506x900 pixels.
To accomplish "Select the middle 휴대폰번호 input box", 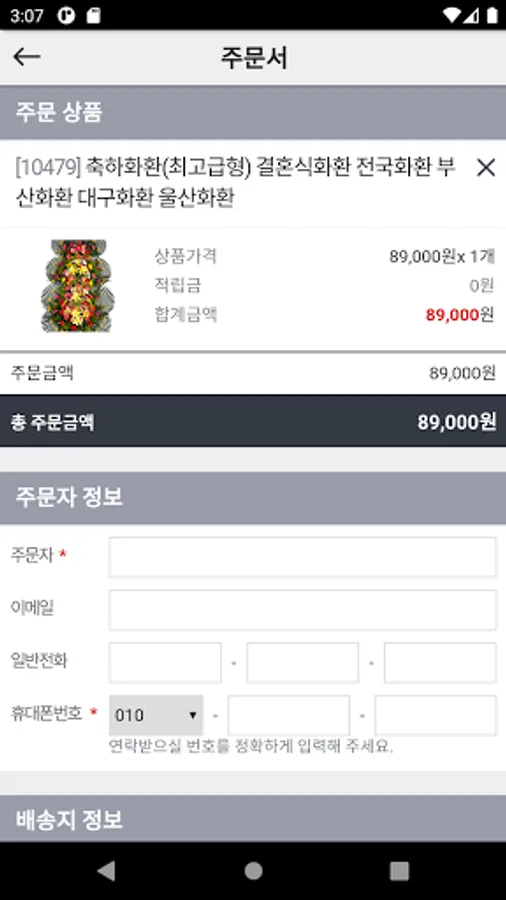I will tap(289, 715).
